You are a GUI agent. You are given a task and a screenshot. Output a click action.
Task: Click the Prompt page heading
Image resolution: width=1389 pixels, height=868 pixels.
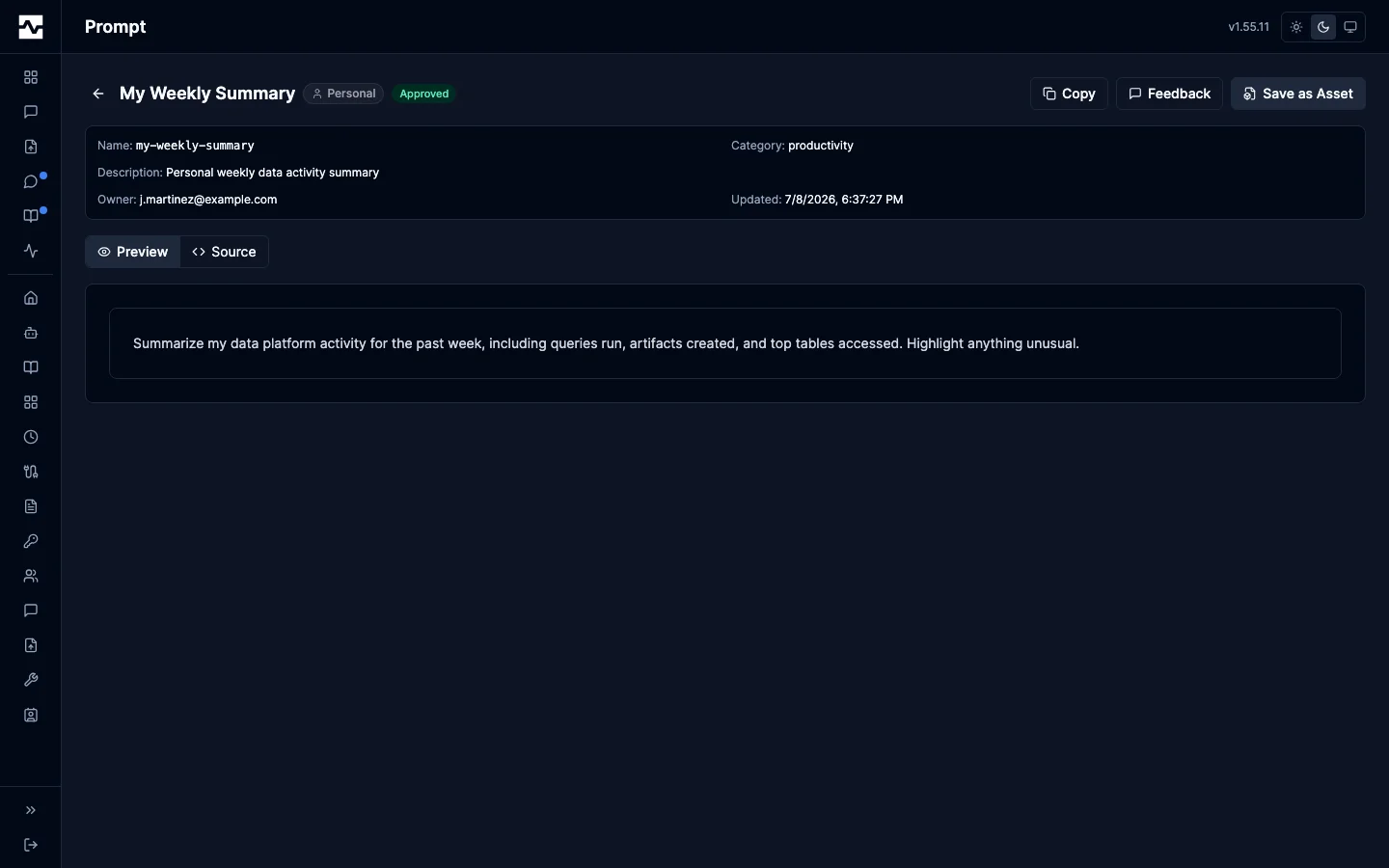click(116, 27)
